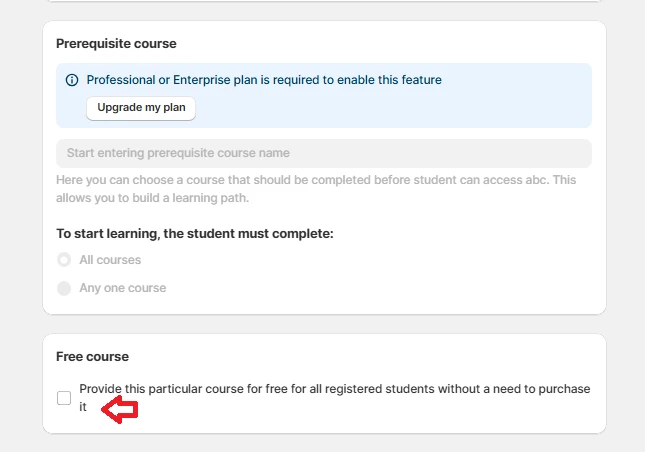
Task: Click the word "it" ending the free course label
Action: (84, 407)
